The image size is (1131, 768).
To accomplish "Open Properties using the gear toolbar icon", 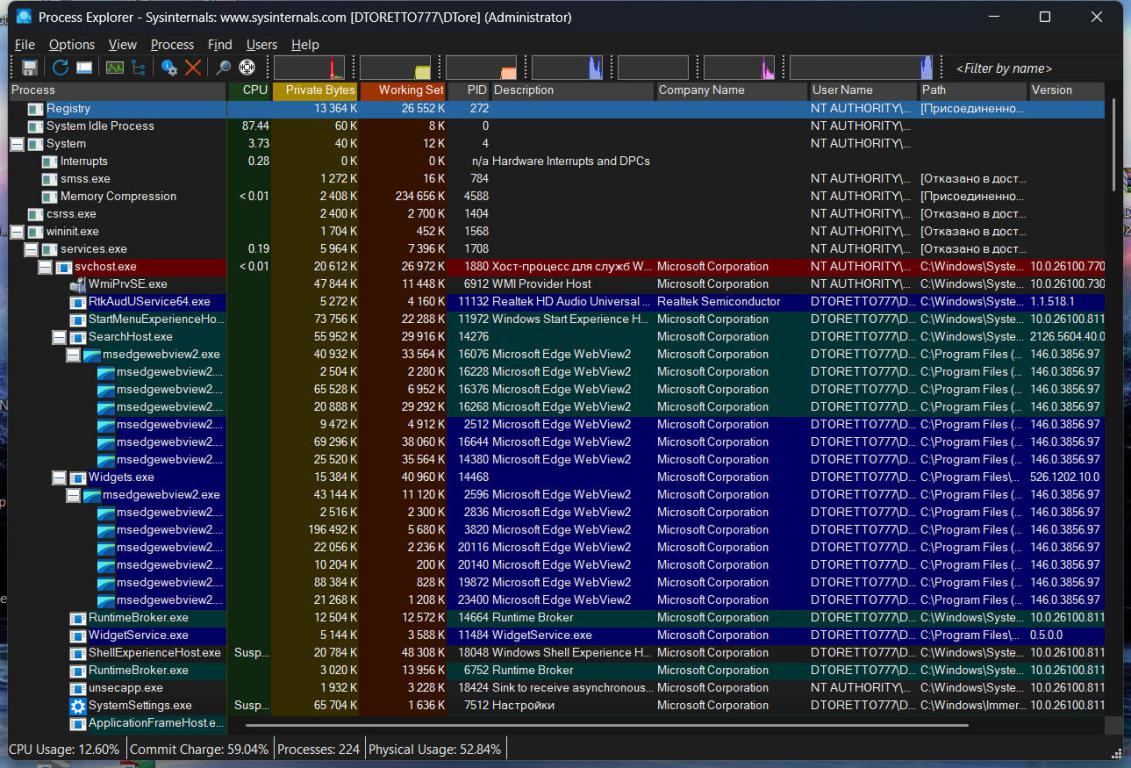I will click(x=169, y=68).
